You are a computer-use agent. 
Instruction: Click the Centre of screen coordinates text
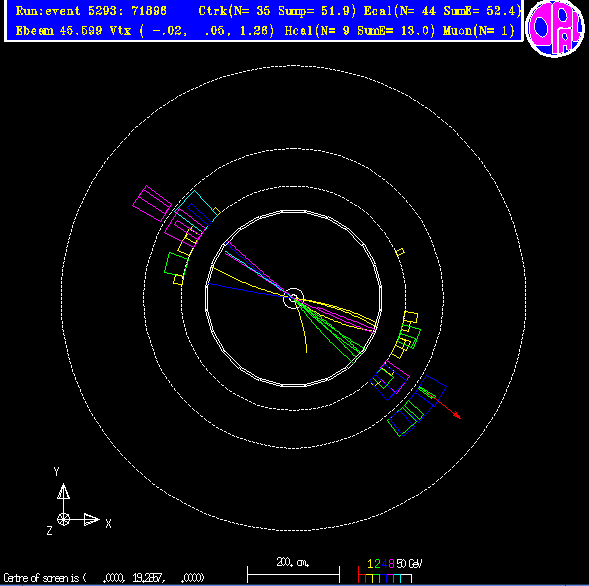104,578
